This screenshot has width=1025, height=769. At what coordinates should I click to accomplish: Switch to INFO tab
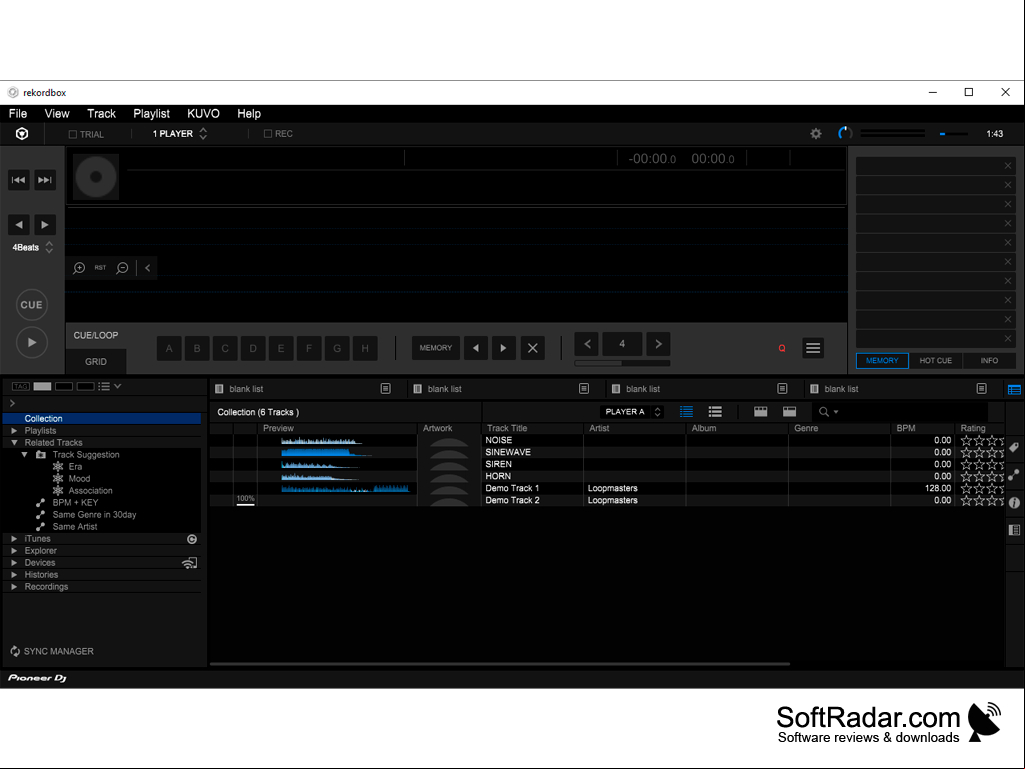tap(989, 361)
